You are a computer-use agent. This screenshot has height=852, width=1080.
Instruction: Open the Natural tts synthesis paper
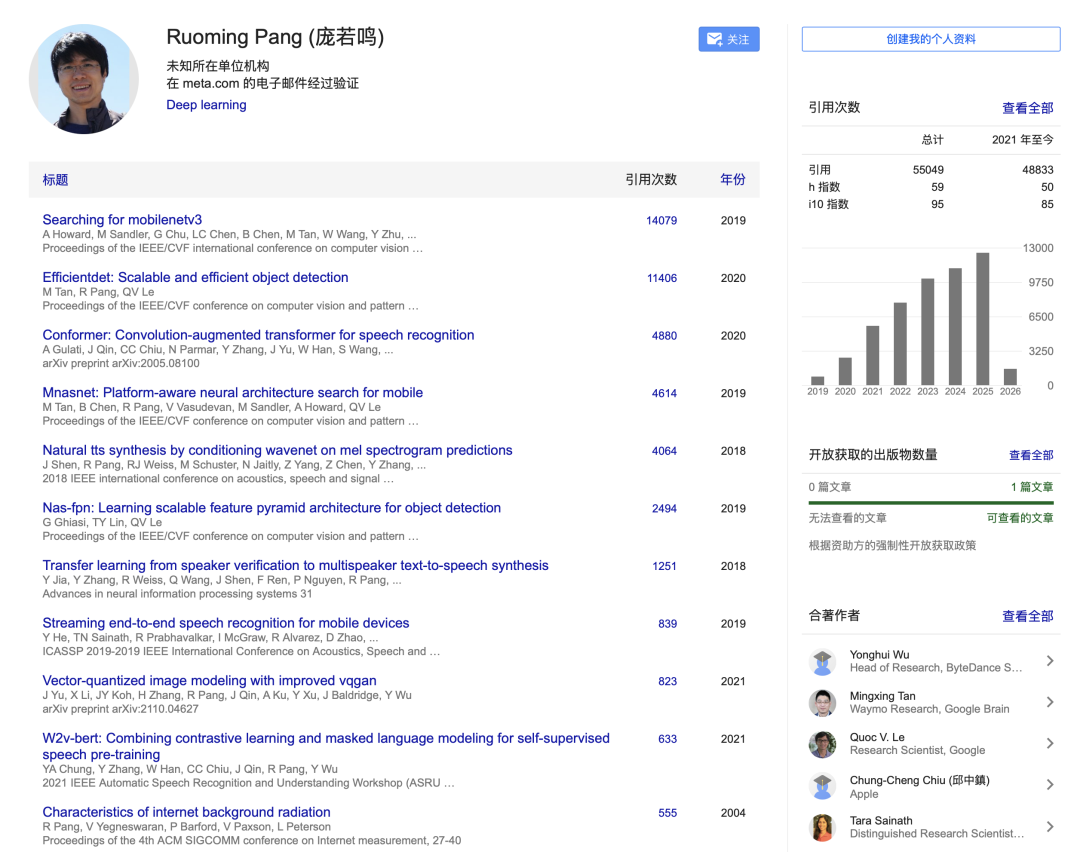click(x=278, y=450)
